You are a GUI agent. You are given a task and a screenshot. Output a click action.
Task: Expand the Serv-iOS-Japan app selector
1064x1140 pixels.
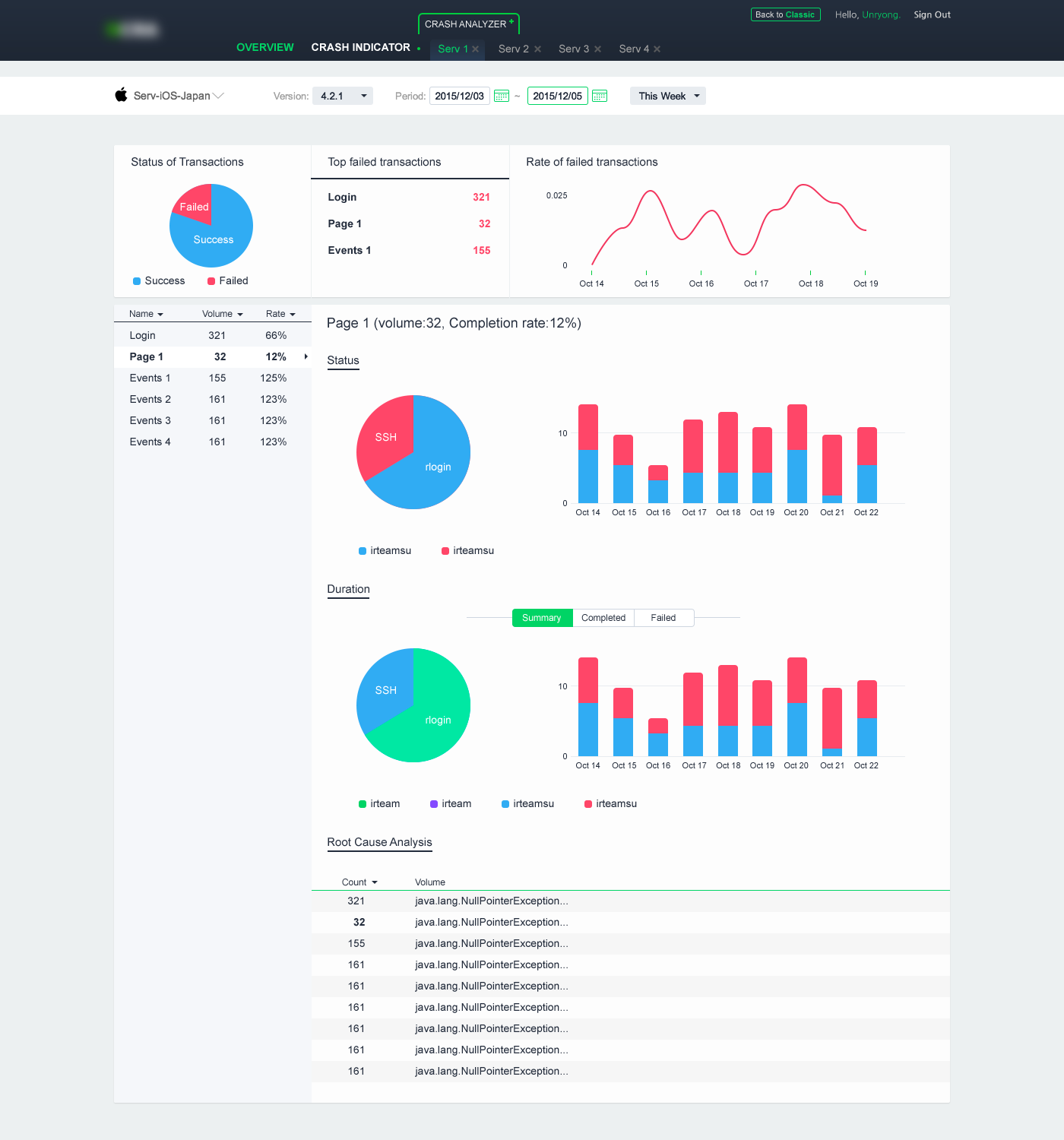218,96
